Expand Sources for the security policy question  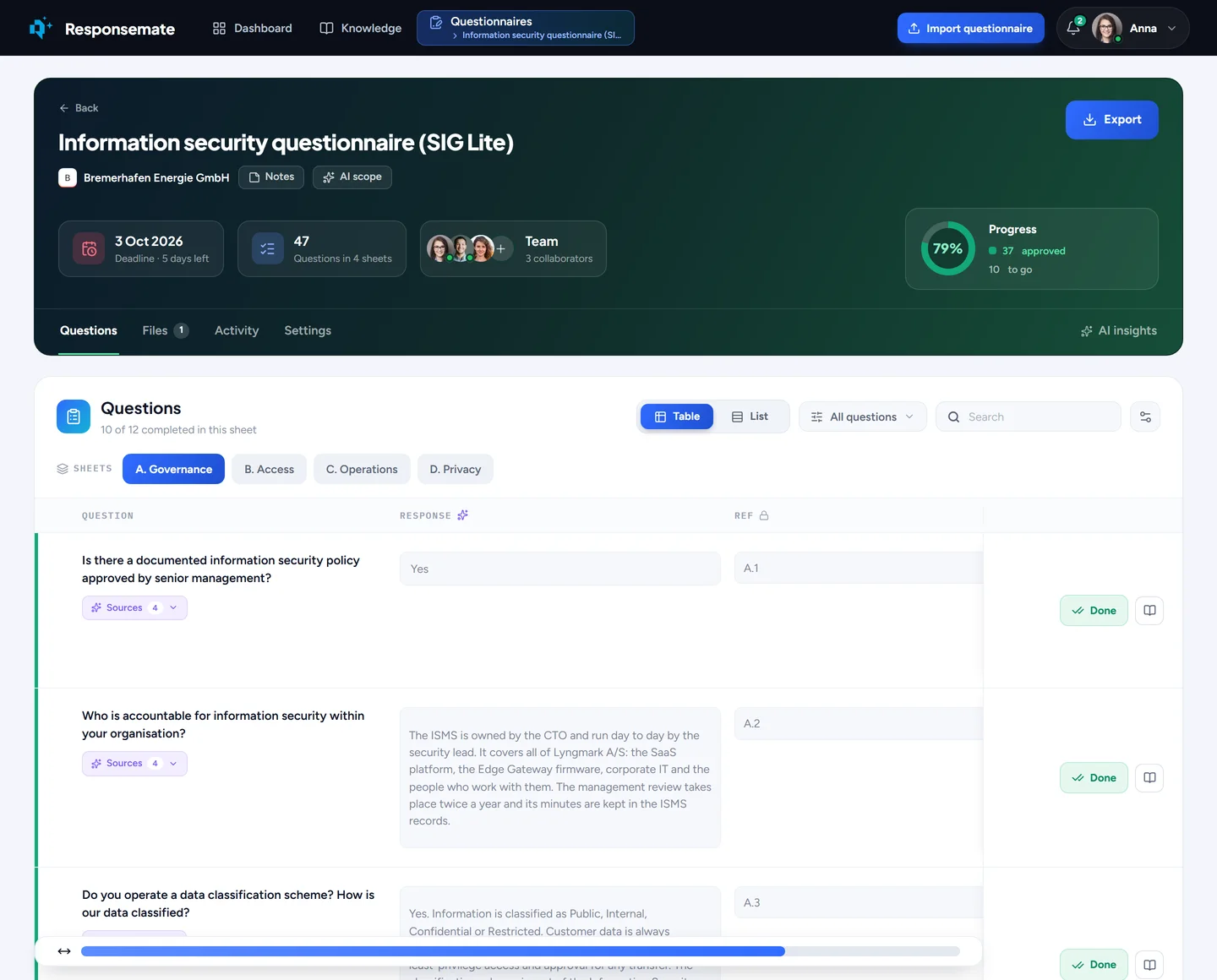134,608
